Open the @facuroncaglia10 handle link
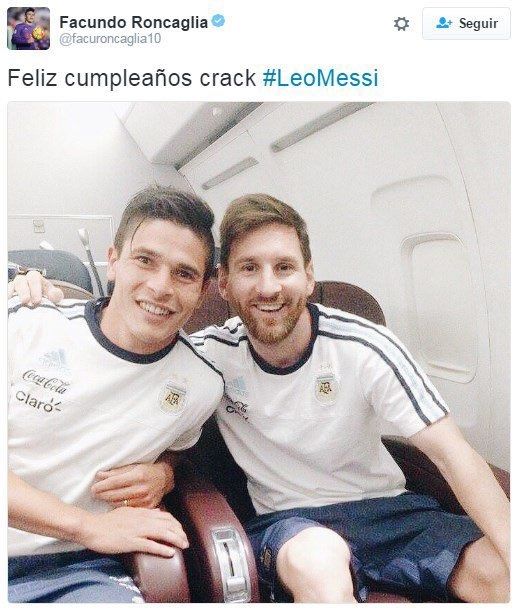 [110, 39]
